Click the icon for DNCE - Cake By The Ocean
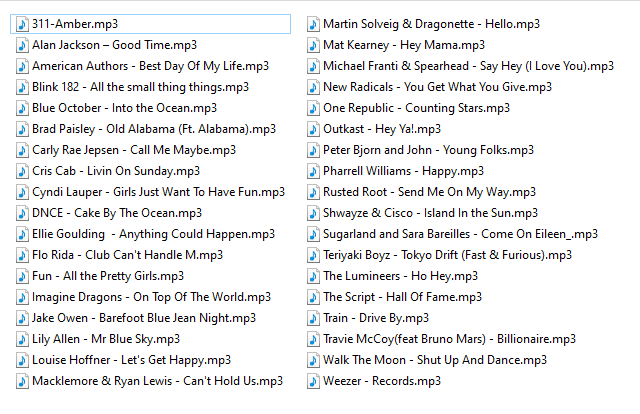 22,213
